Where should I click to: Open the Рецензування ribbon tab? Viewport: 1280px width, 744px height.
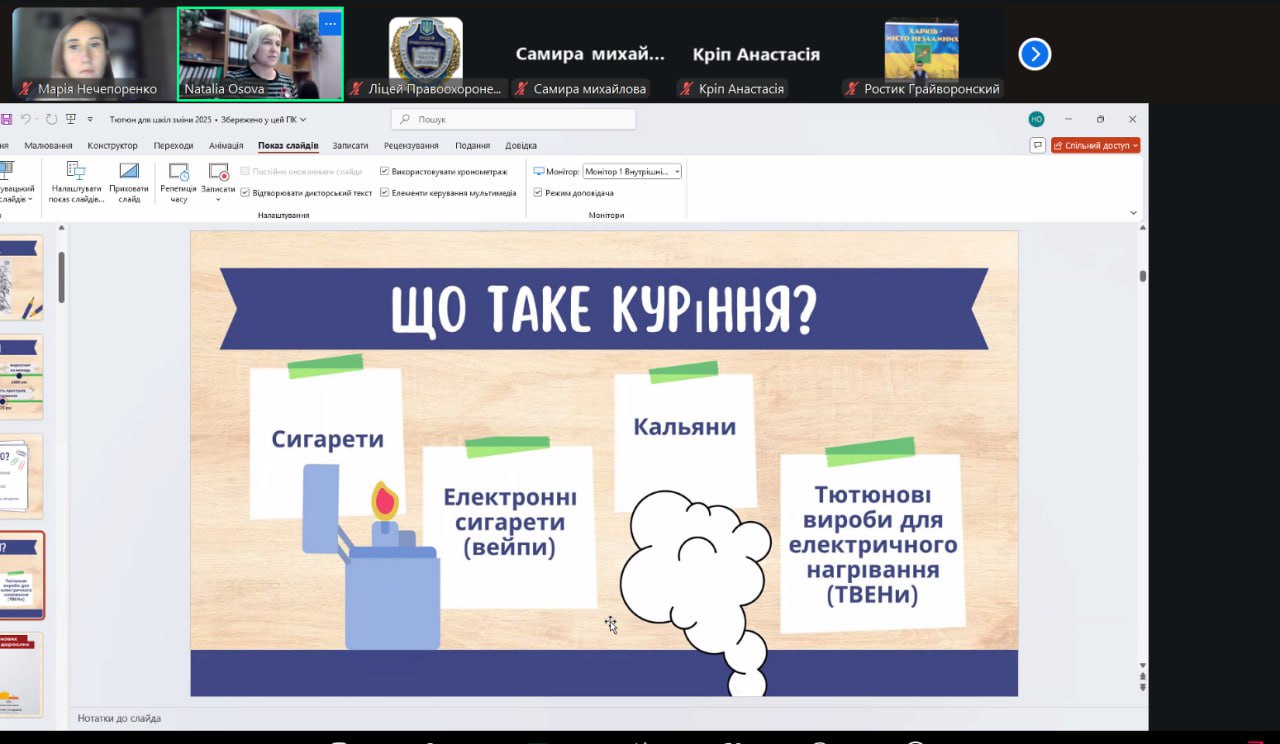[x=411, y=146]
